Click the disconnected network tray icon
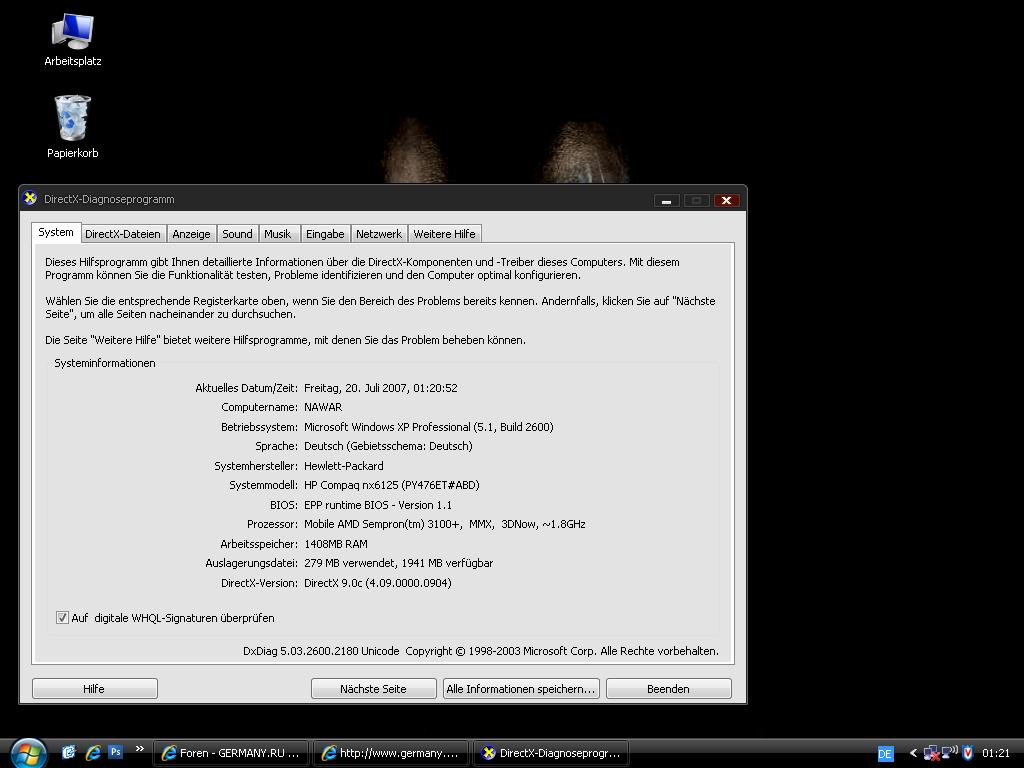Screen dimensions: 1024x768 click(x=931, y=753)
